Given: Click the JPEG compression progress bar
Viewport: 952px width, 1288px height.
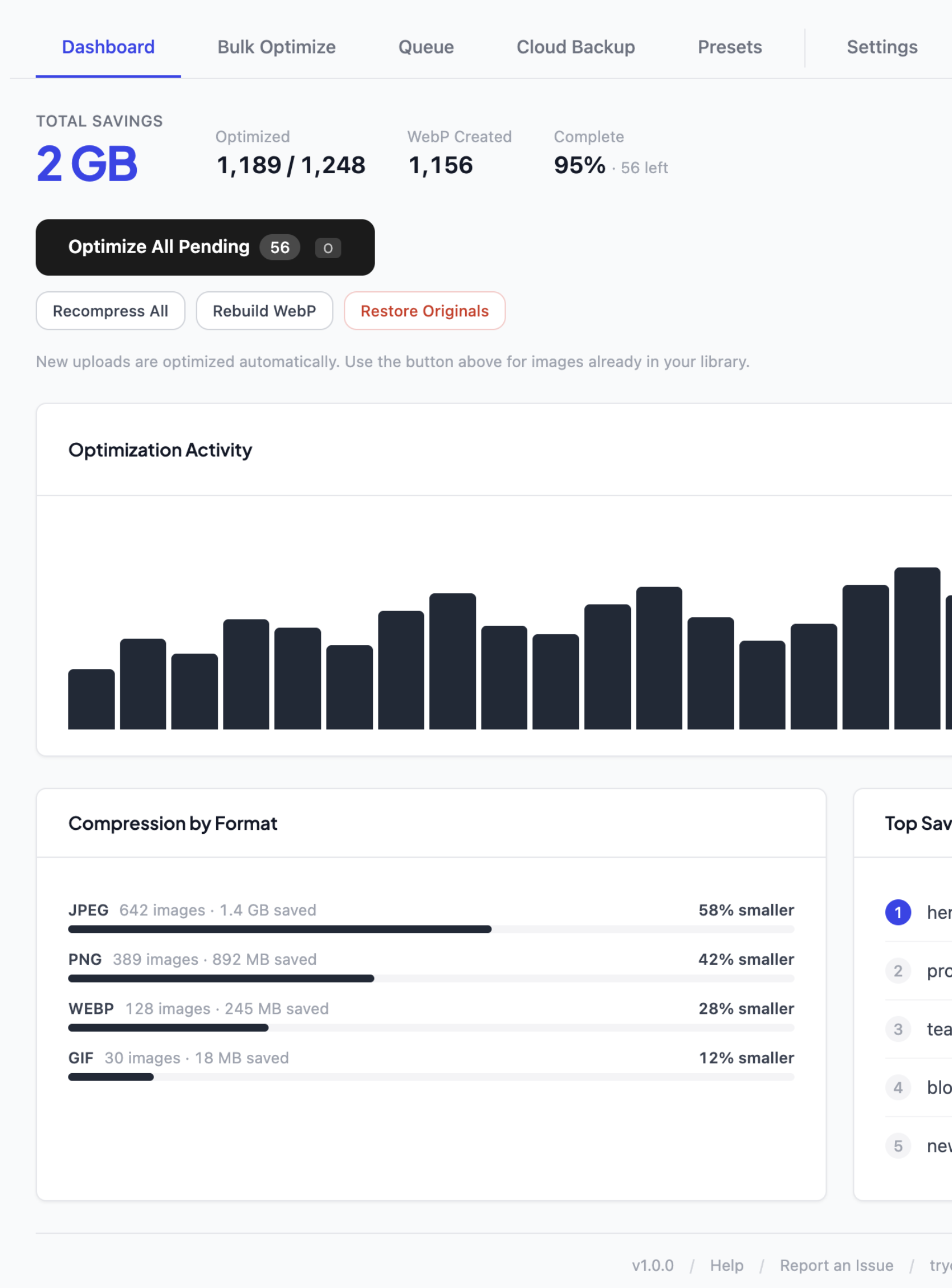Looking at the screenshot, I should 431,929.
